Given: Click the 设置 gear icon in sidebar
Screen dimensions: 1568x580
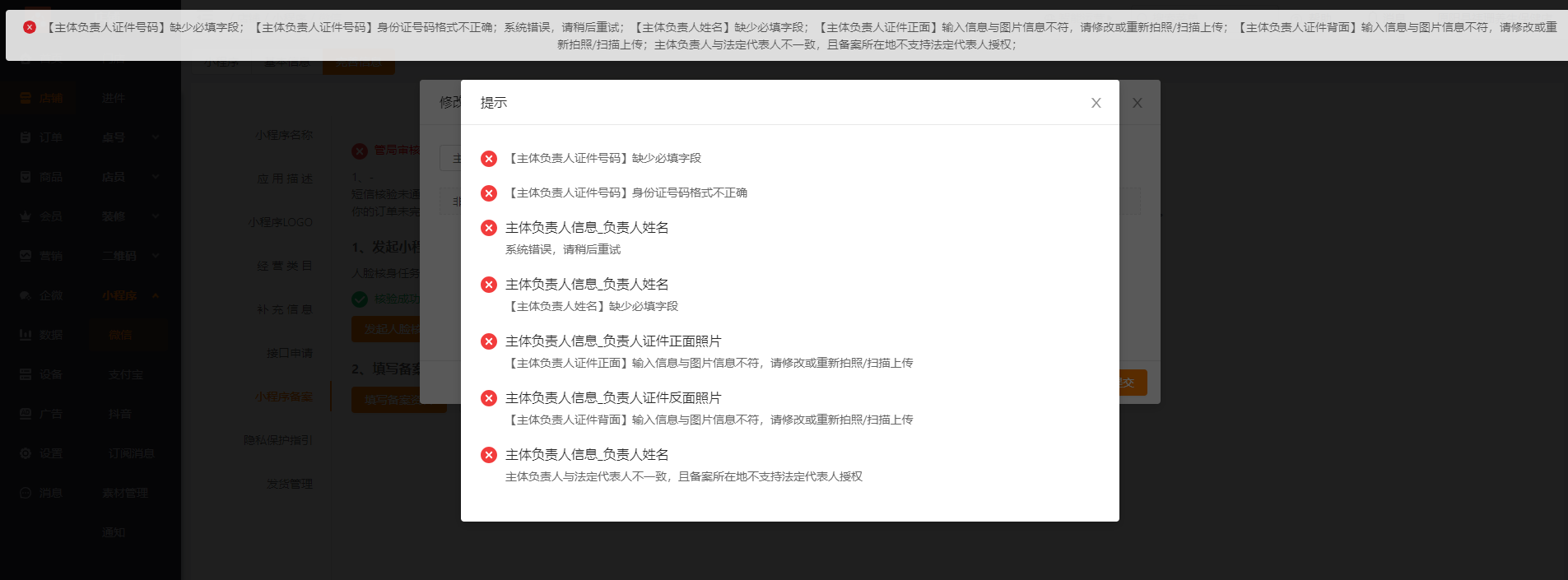Looking at the screenshot, I should [26, 453].
